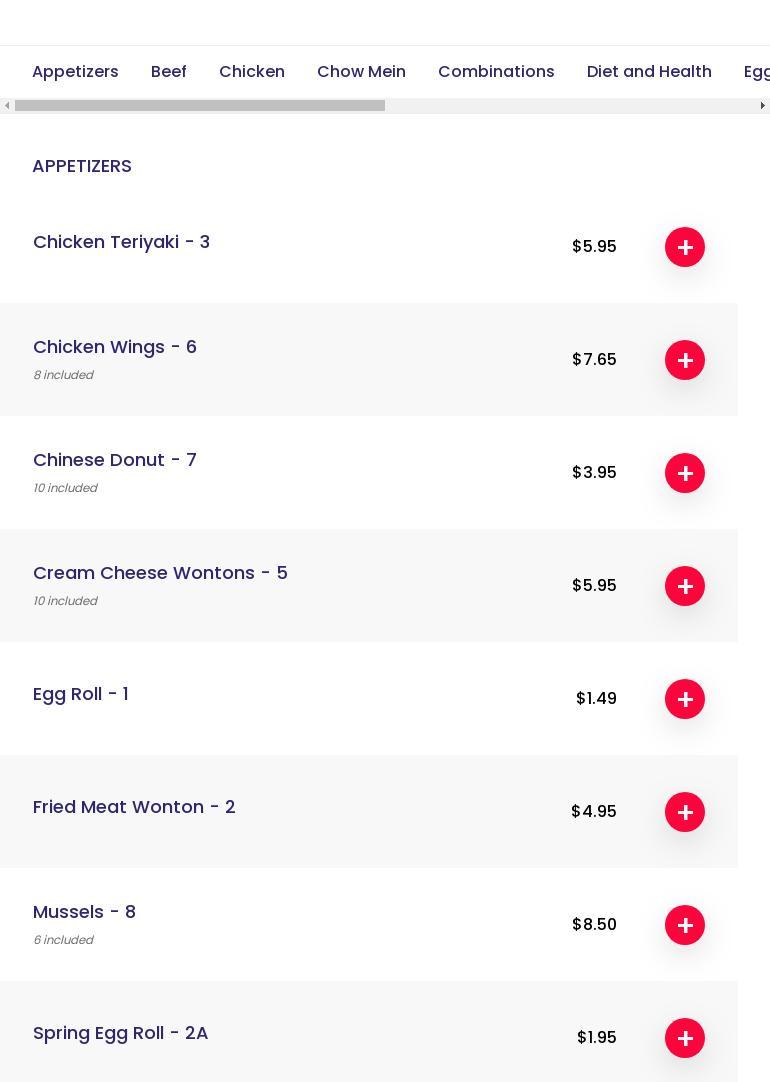Click the Egg Roll - 1 item name
This screenshot has height=1082, width=770.
(81, 694)
